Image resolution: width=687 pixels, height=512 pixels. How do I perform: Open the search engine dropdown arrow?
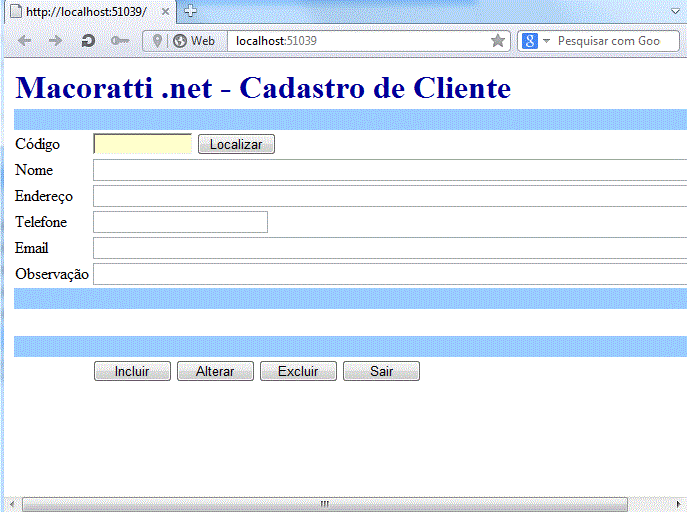point(546,41)
